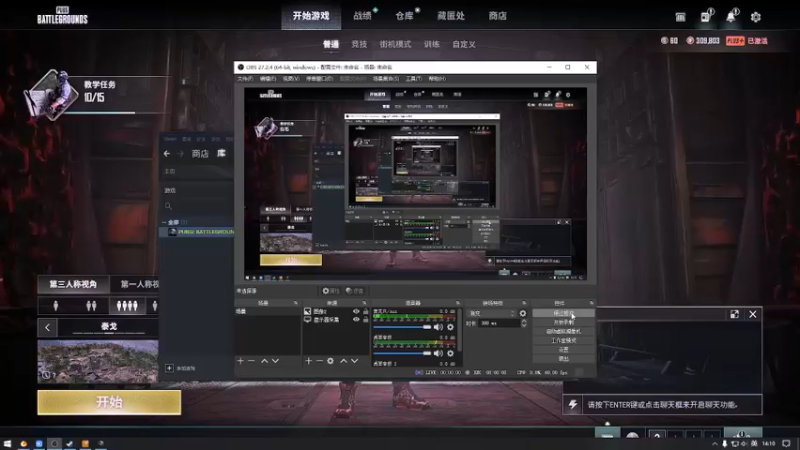Hide the 图像 source with its eye icon
Screen dimensions: 800x450
coord(356,311)
